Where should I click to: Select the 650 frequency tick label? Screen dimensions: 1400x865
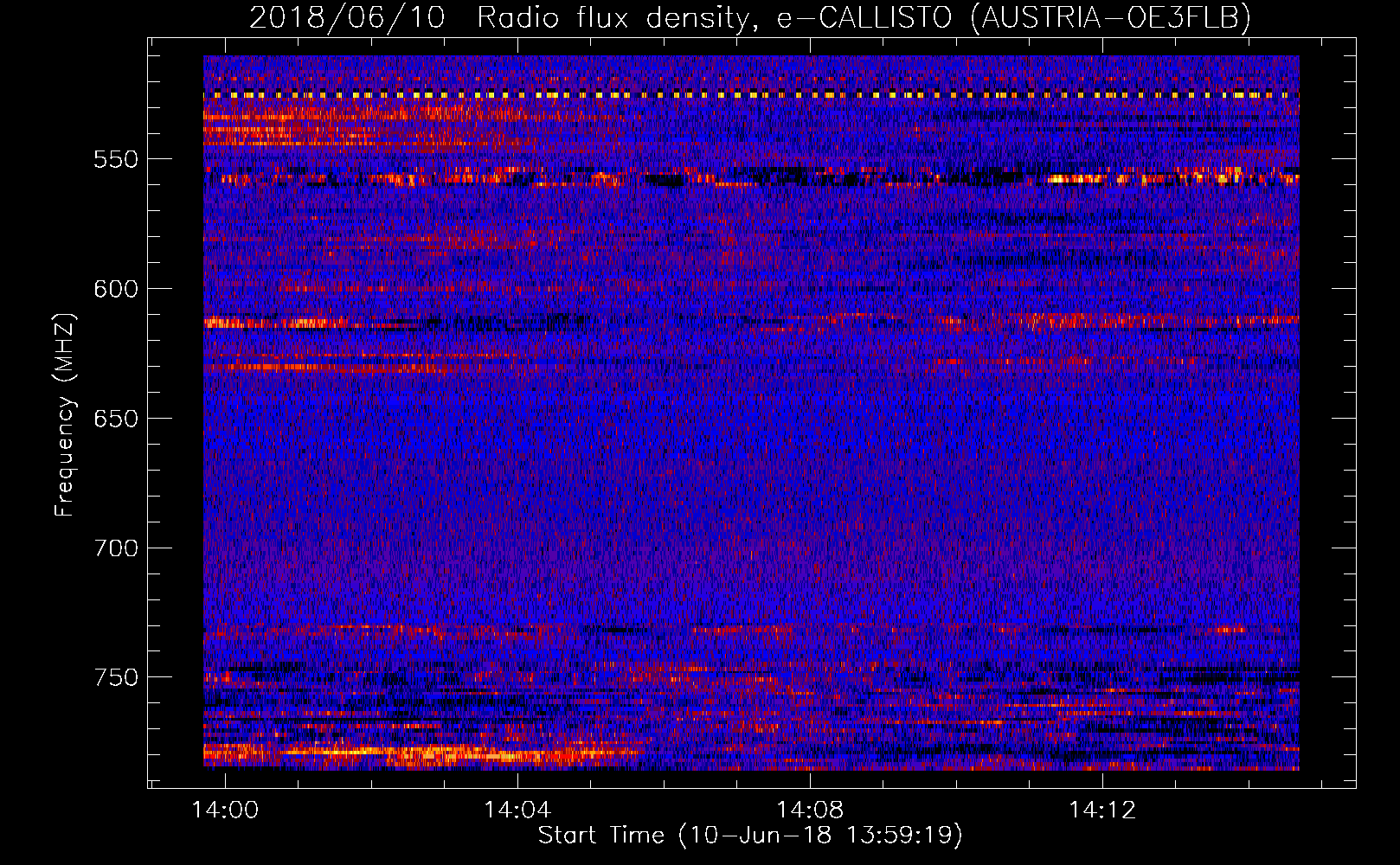click(x=116, y=419)
